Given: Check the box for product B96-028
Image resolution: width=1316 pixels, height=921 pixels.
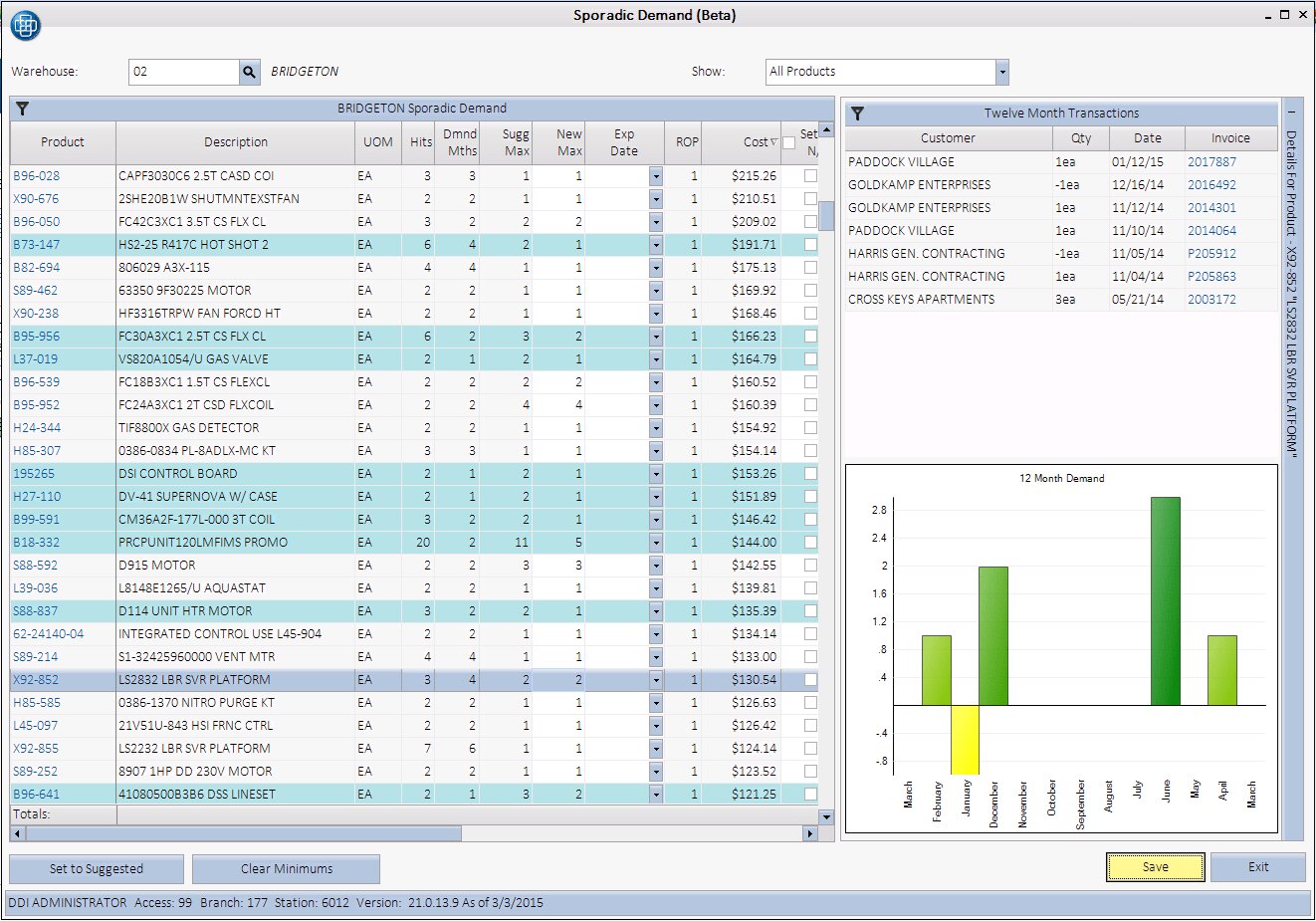Looking at the screenshot, I should [x=810, y=176].
